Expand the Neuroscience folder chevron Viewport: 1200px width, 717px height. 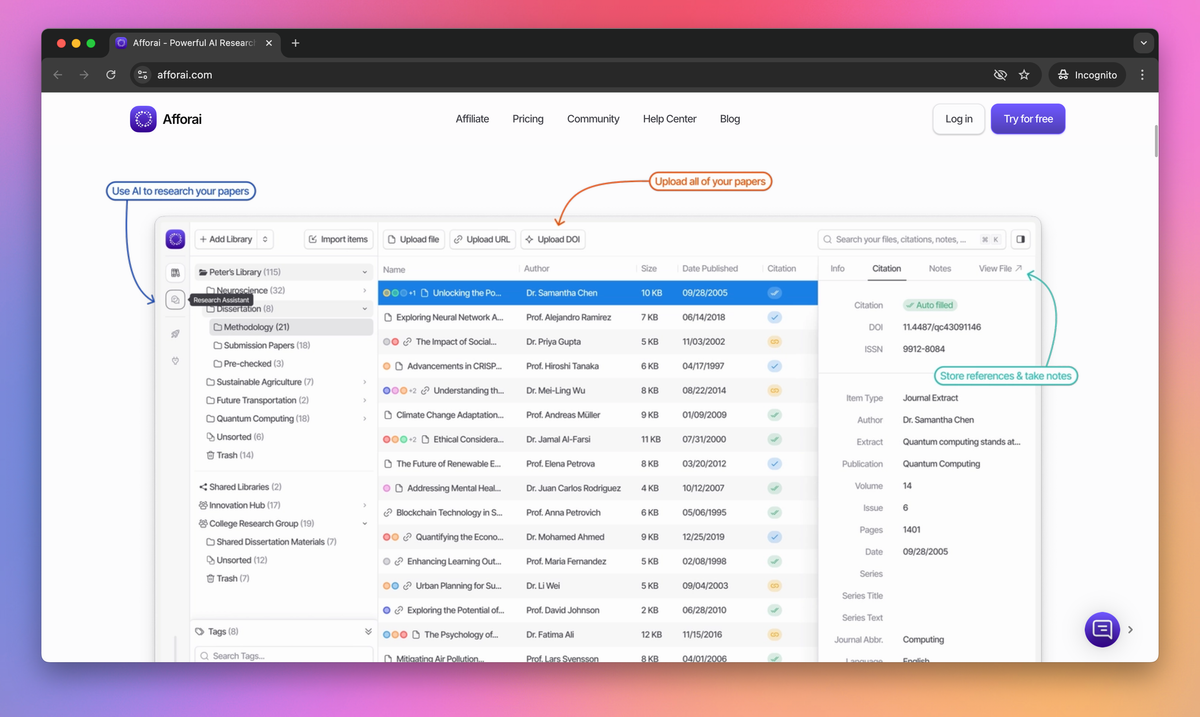(x=365, y=290)
